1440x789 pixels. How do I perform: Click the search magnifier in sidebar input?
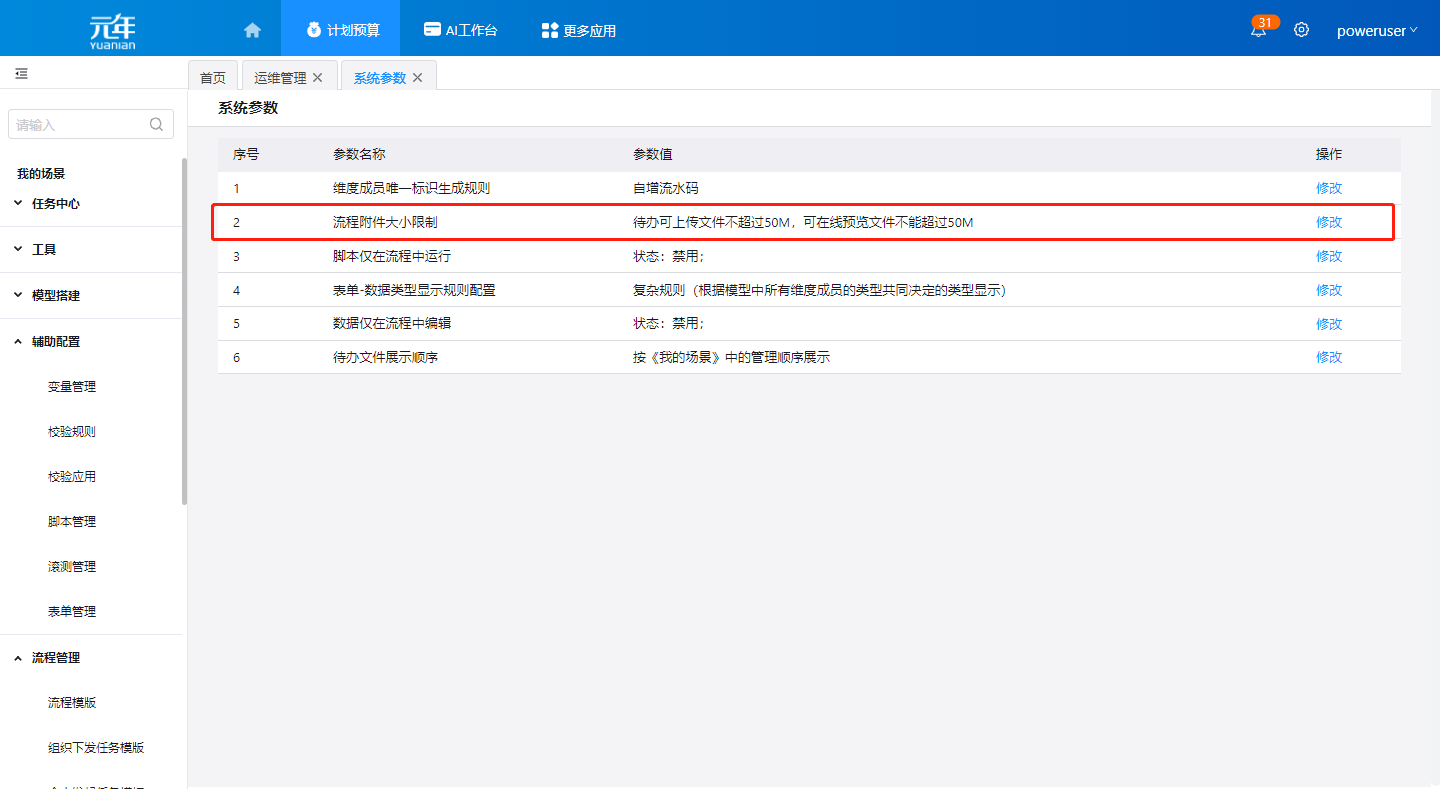click(x=156, y=125)
